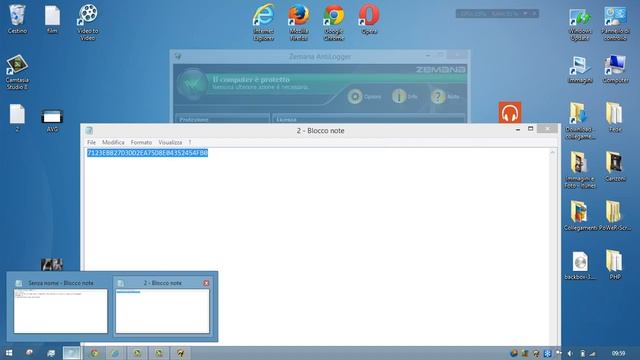Viewport: 640px width, 360px height.
Task: Minimize the 2 - Blocco note window
Action: pos(518,129)
